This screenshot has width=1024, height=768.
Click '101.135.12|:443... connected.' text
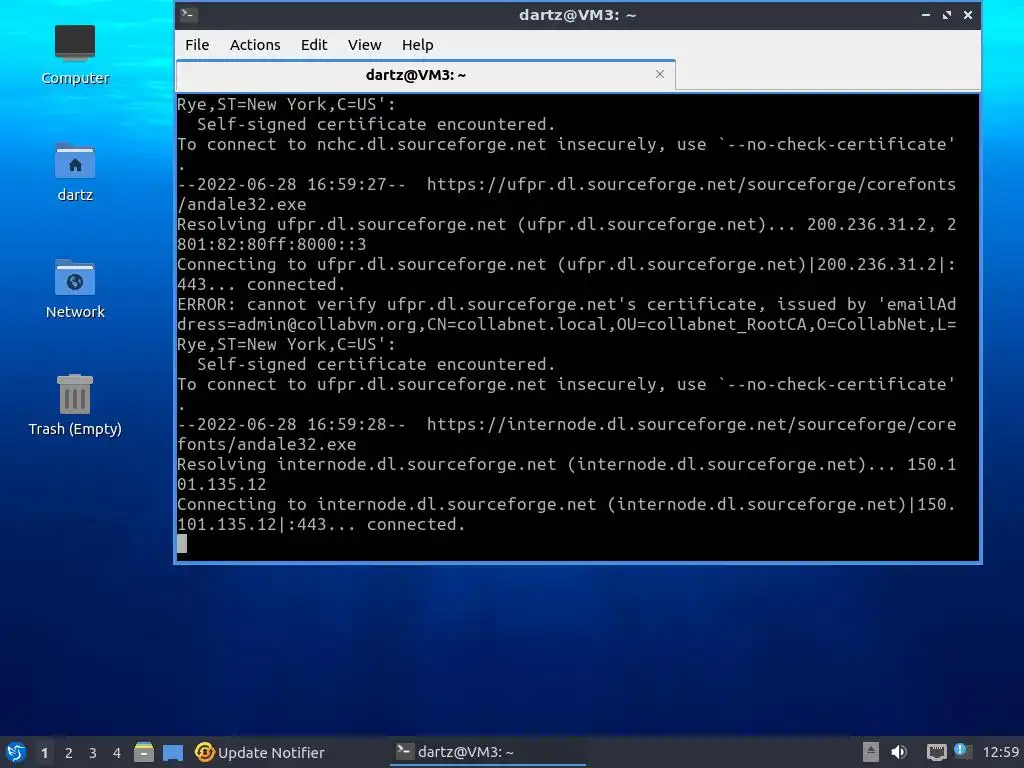click(x=321, y=524)
